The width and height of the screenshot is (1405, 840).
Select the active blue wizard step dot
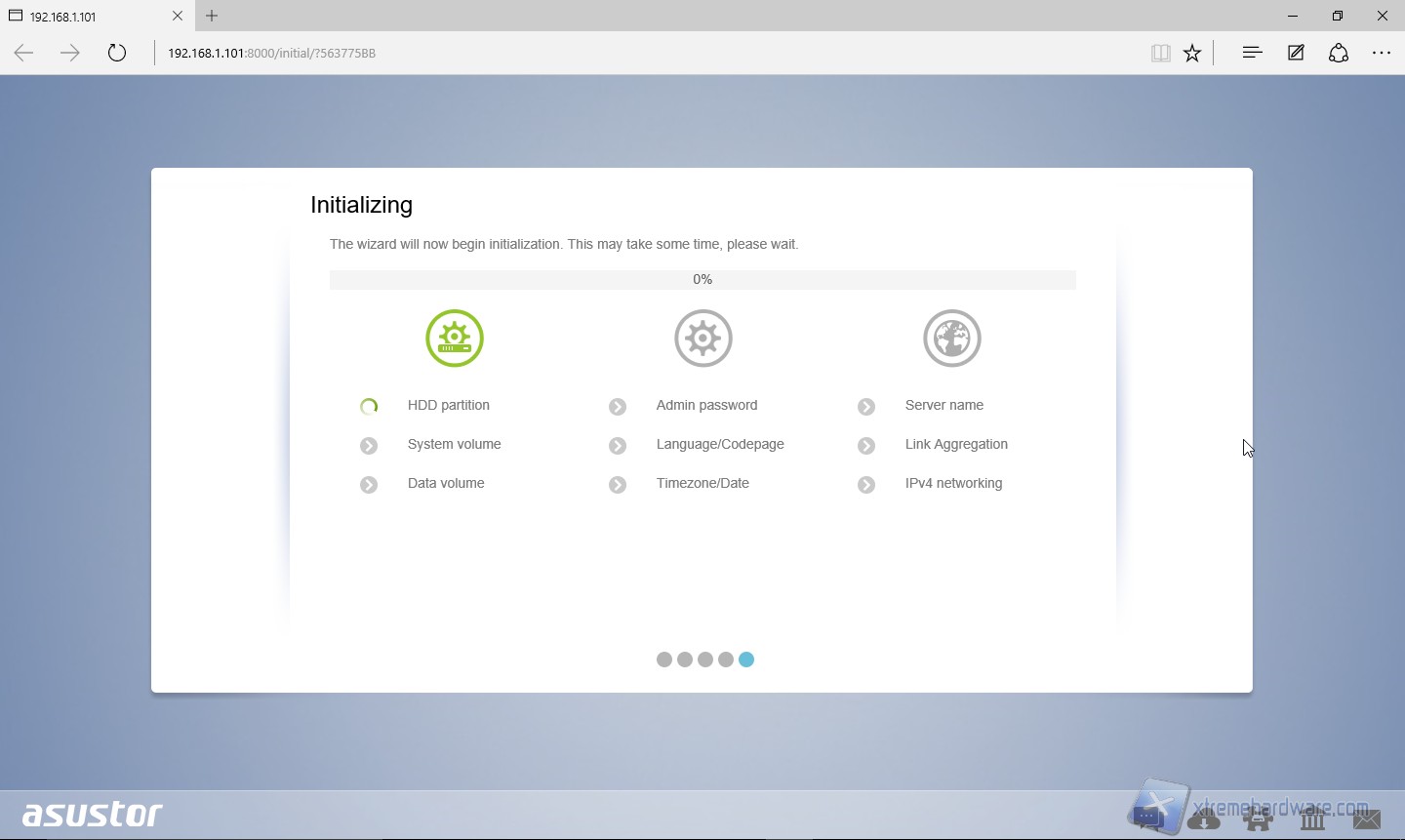point(746,660)
